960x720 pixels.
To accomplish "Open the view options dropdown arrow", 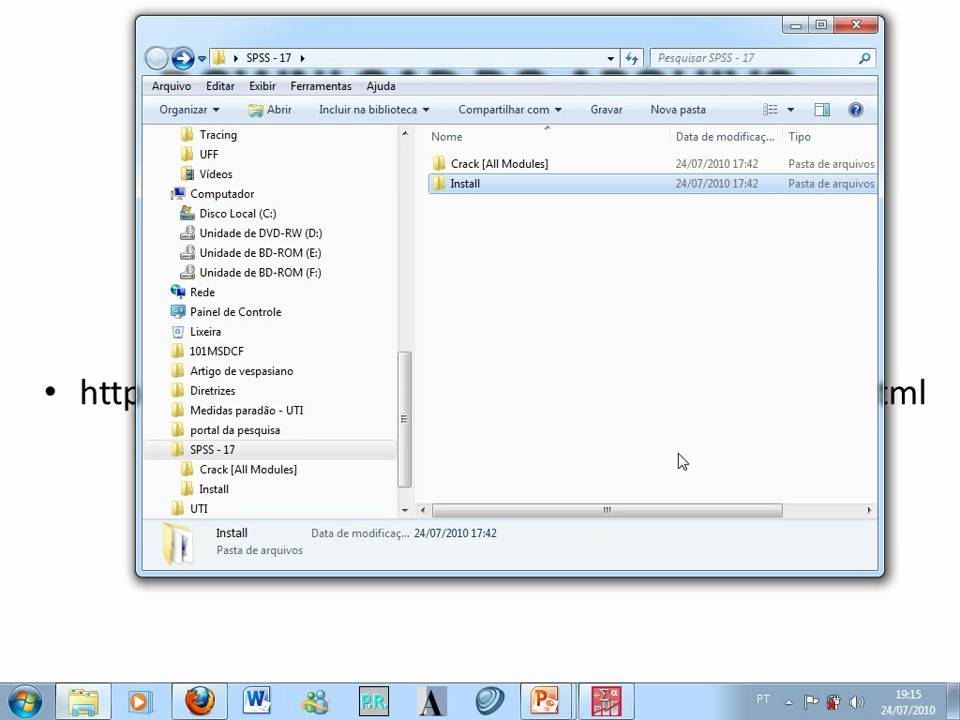I will coord(790,110).
